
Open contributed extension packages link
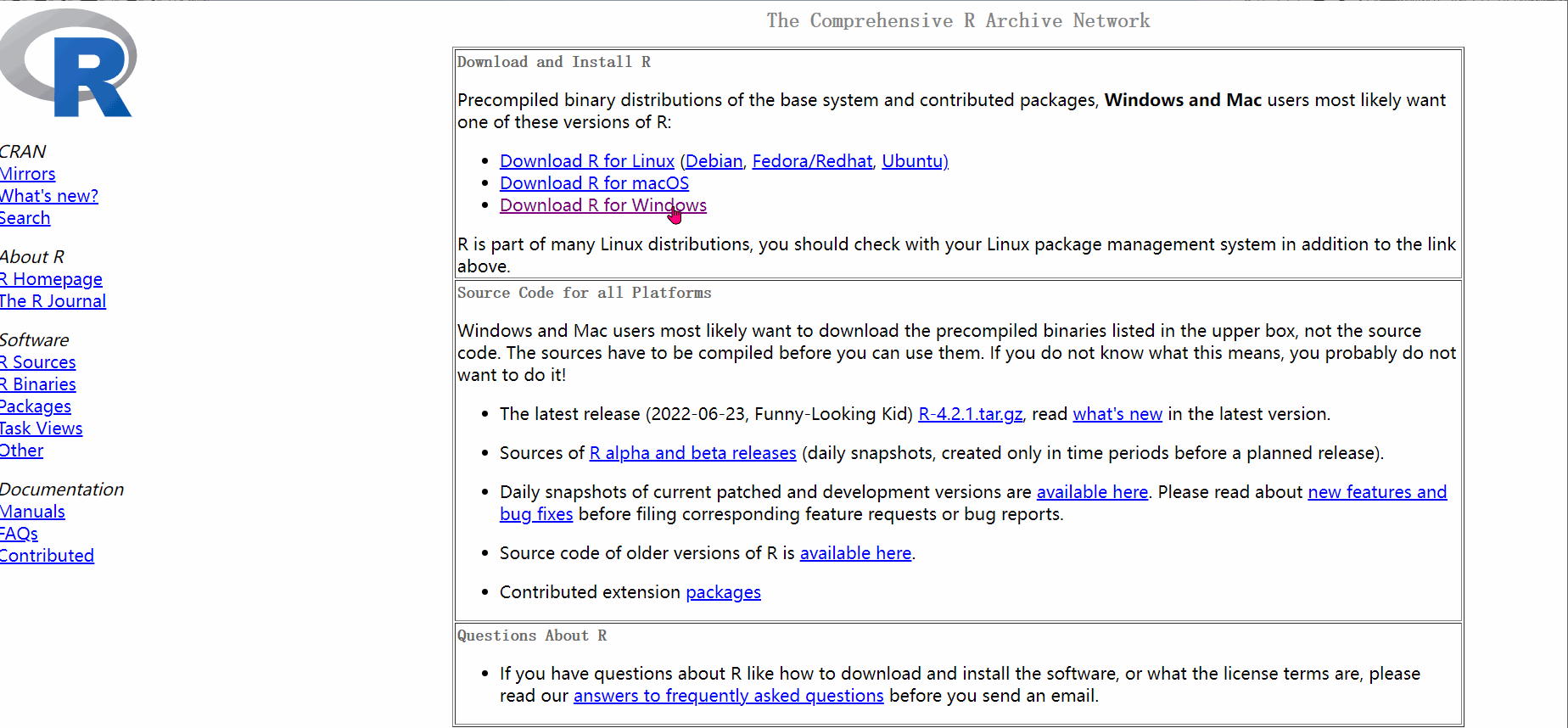(723, 592)
